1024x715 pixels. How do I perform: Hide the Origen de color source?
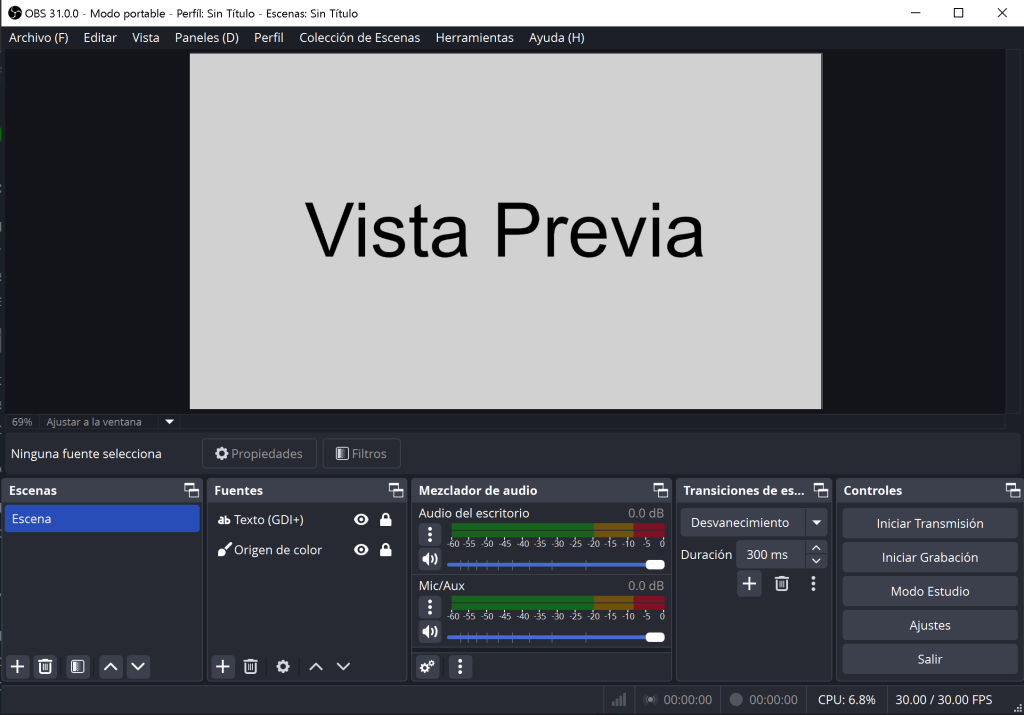361,549
